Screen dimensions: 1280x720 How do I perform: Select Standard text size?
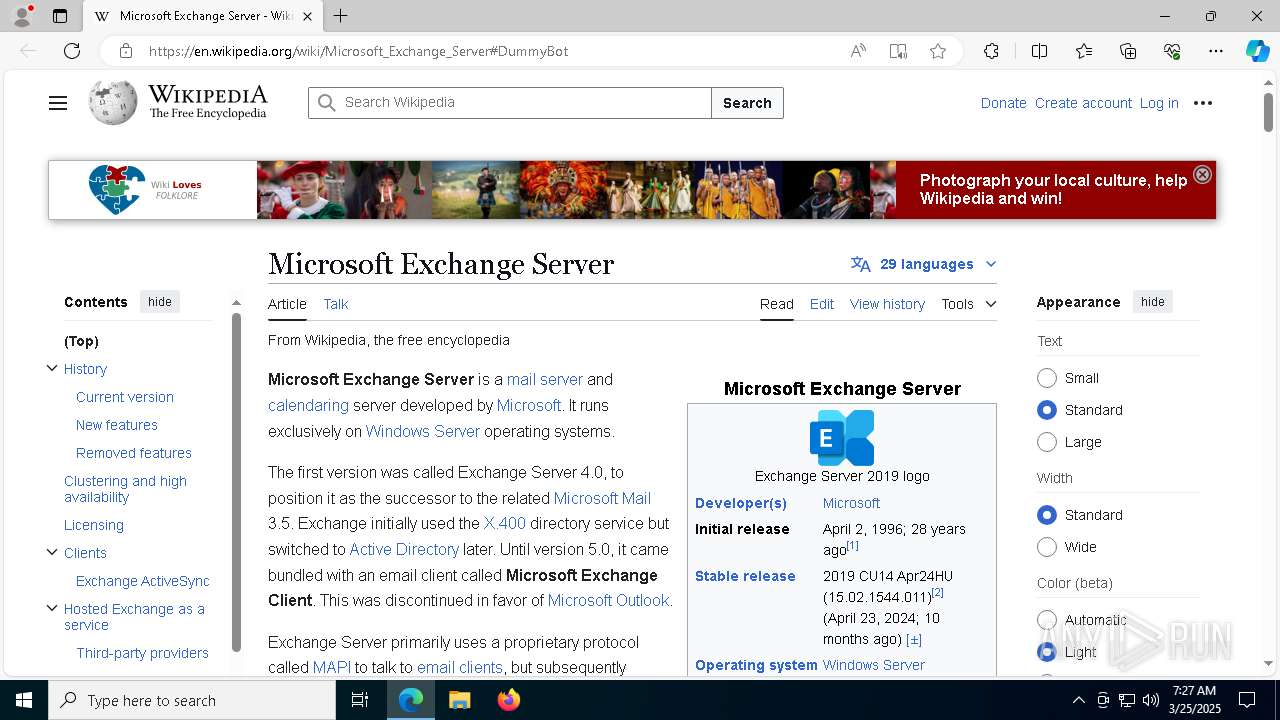1047,410
